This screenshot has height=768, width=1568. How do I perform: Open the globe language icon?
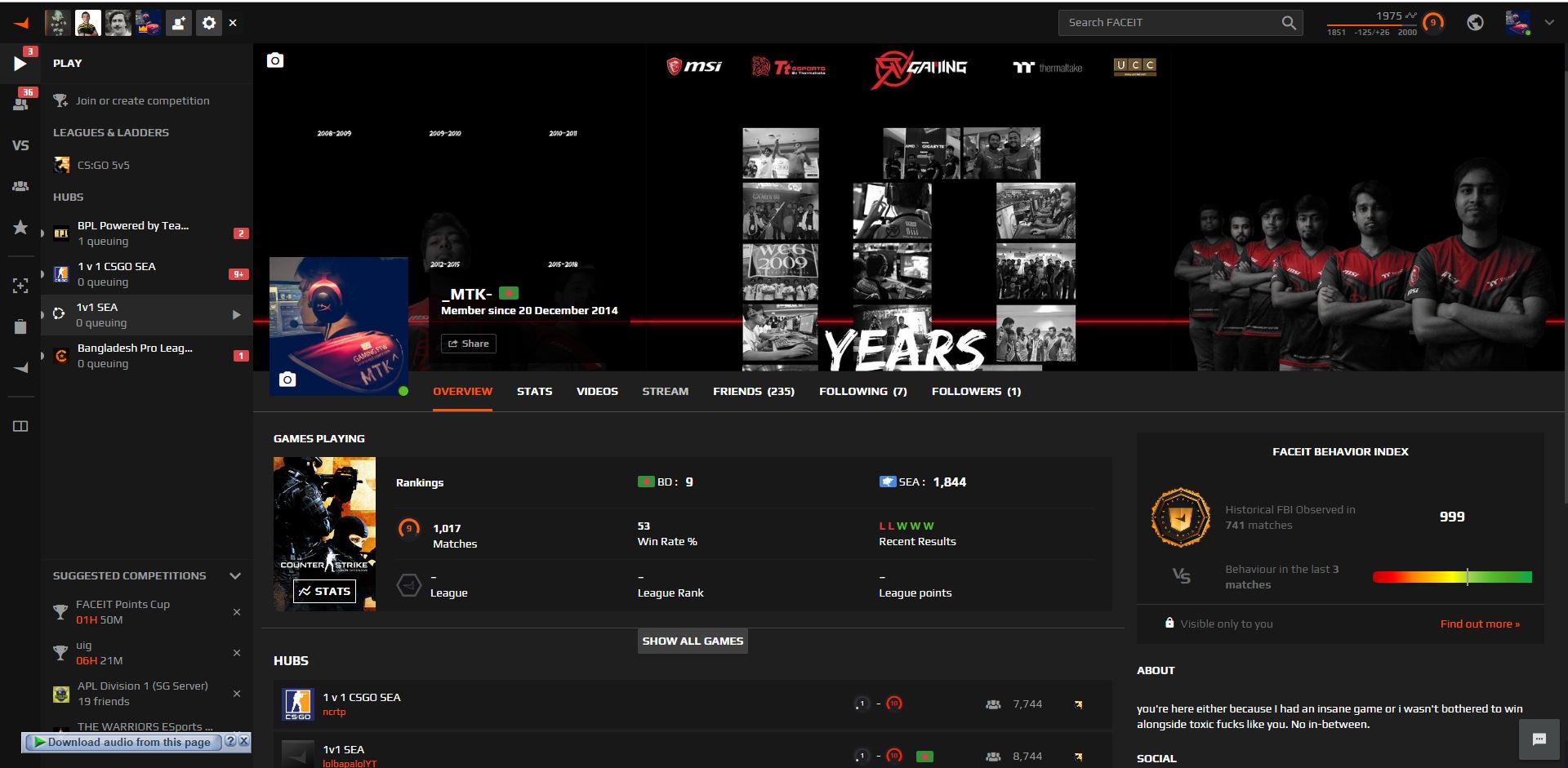tap(1475, 23)
